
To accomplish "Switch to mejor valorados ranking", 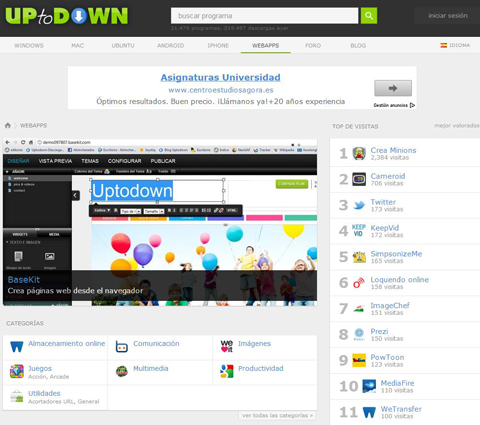I will (457, 126).
